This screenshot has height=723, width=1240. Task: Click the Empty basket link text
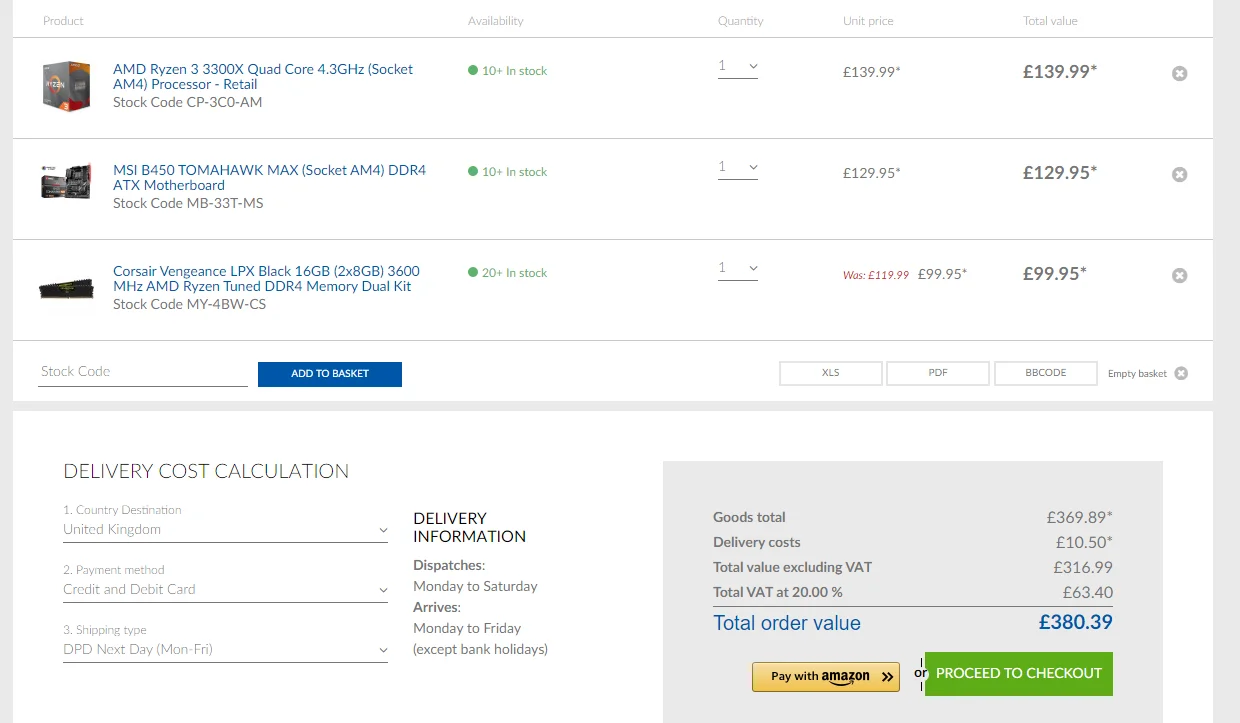coord(1137,374)
